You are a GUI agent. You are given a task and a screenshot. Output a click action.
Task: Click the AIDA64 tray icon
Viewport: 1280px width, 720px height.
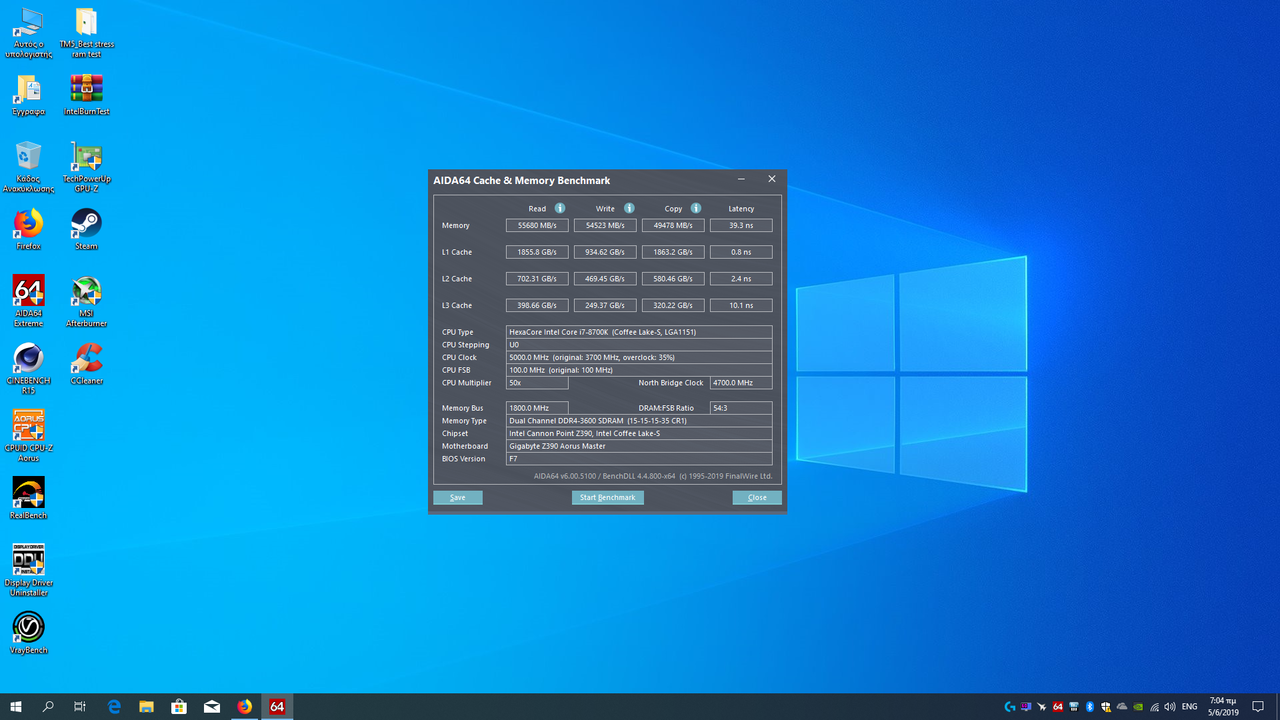point(1058,707)
